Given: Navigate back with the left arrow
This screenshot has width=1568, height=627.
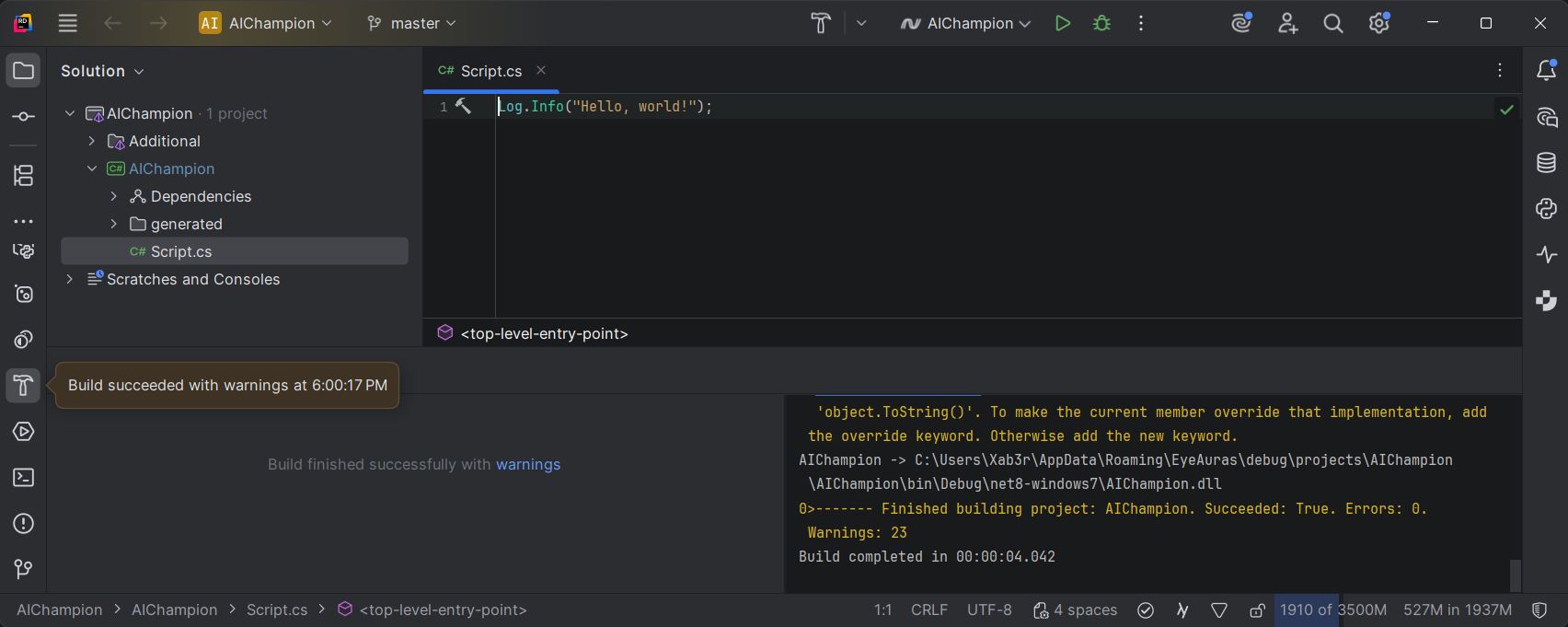Looking at the screenshot, I should click(112, 23).
